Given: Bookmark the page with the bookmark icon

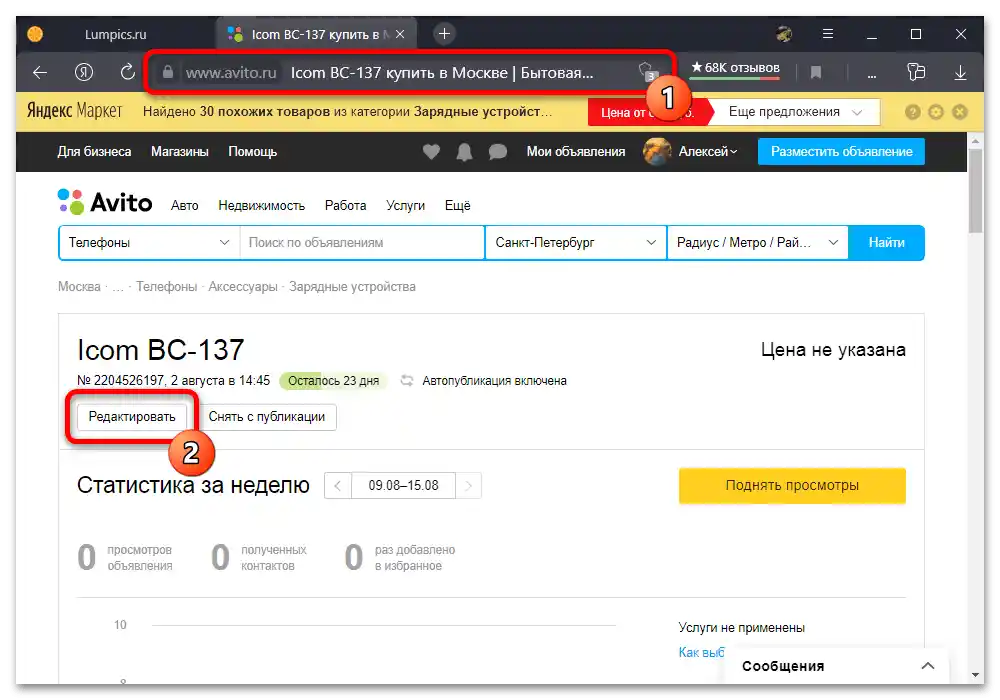Looking at the screenshot, I should pyautogui.click(x=816, y=73).
